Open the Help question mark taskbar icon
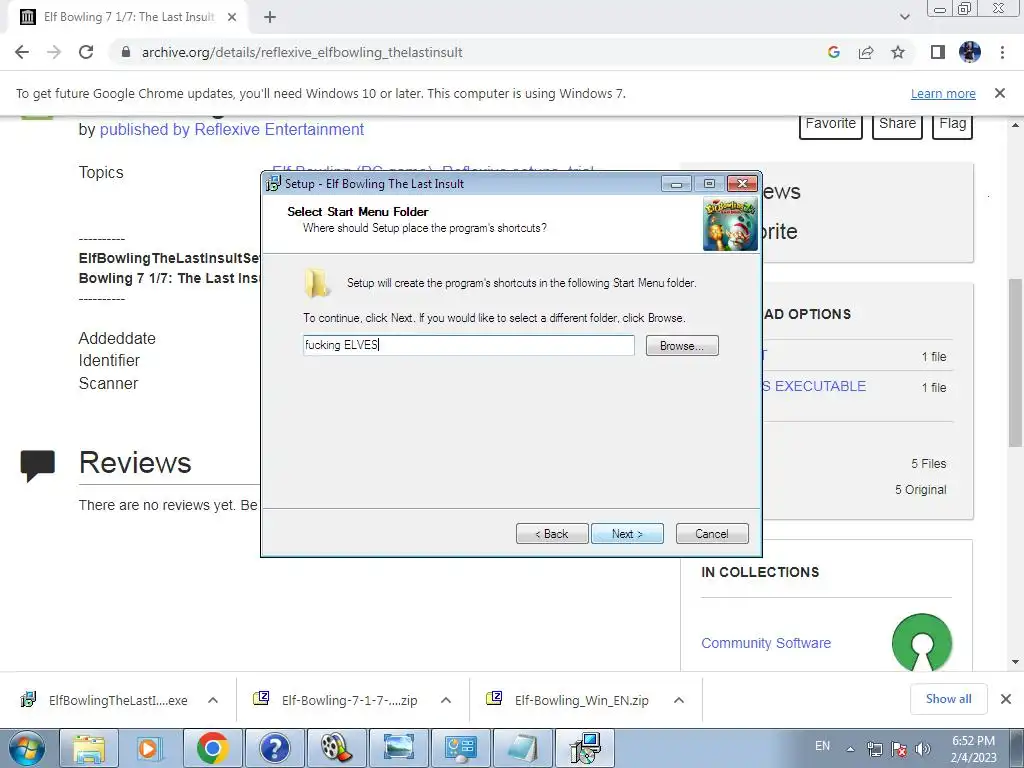This screenshot has width=1024, height=768. (x=274, y=748)
